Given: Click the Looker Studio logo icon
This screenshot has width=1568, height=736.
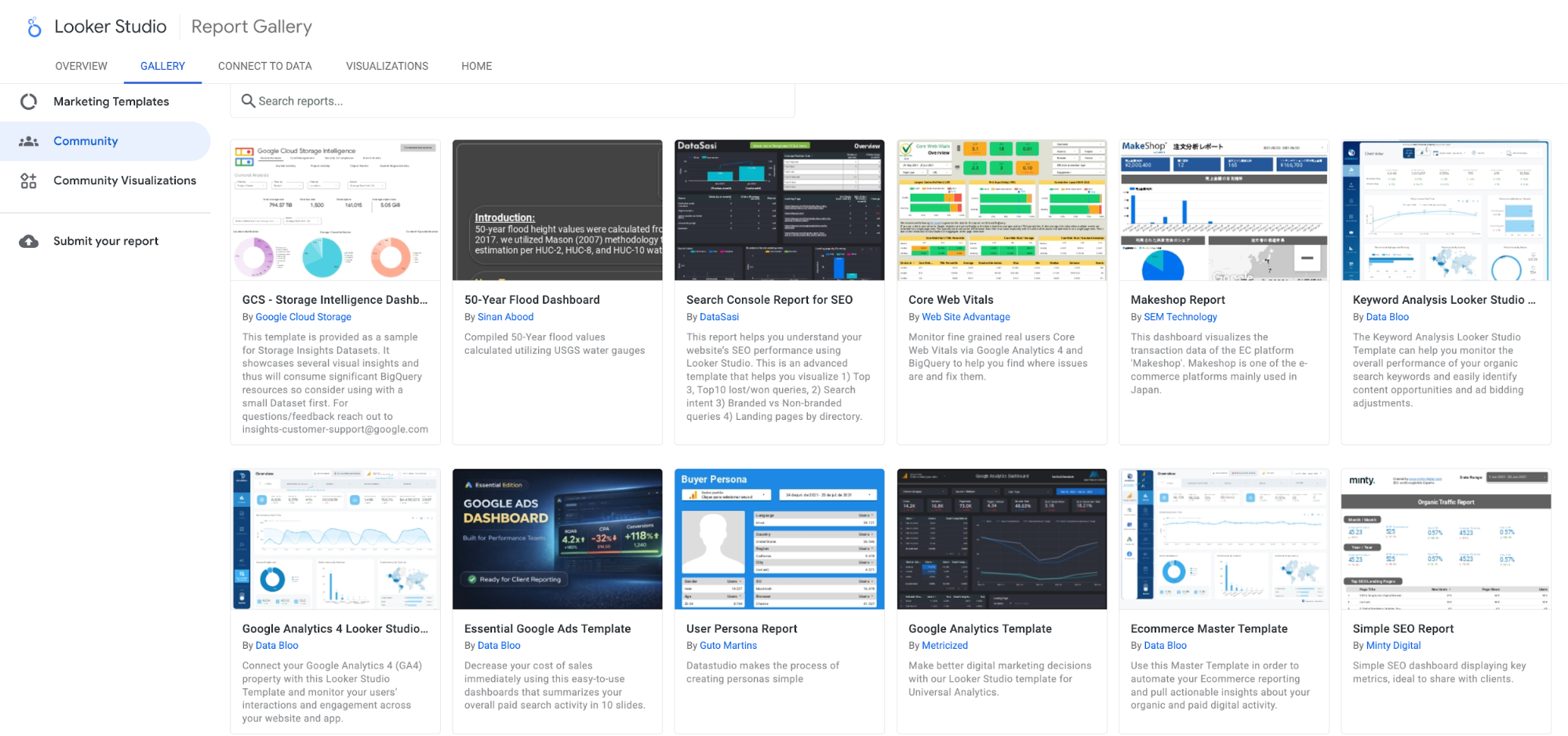Looking at the screenshot, I should click(x=34, y=27).
